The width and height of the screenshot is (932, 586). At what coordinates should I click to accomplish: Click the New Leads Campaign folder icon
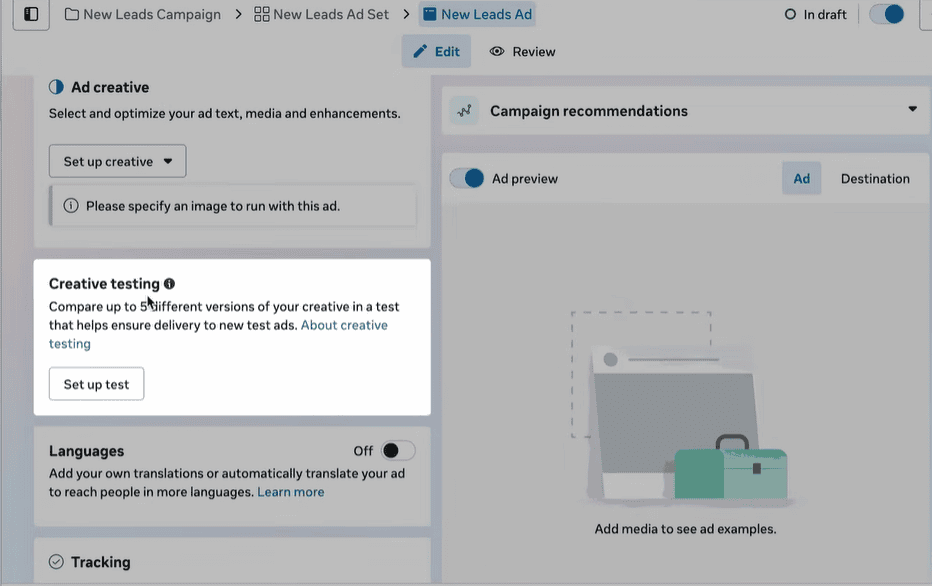pyautogui.click(x=72, y=15)
